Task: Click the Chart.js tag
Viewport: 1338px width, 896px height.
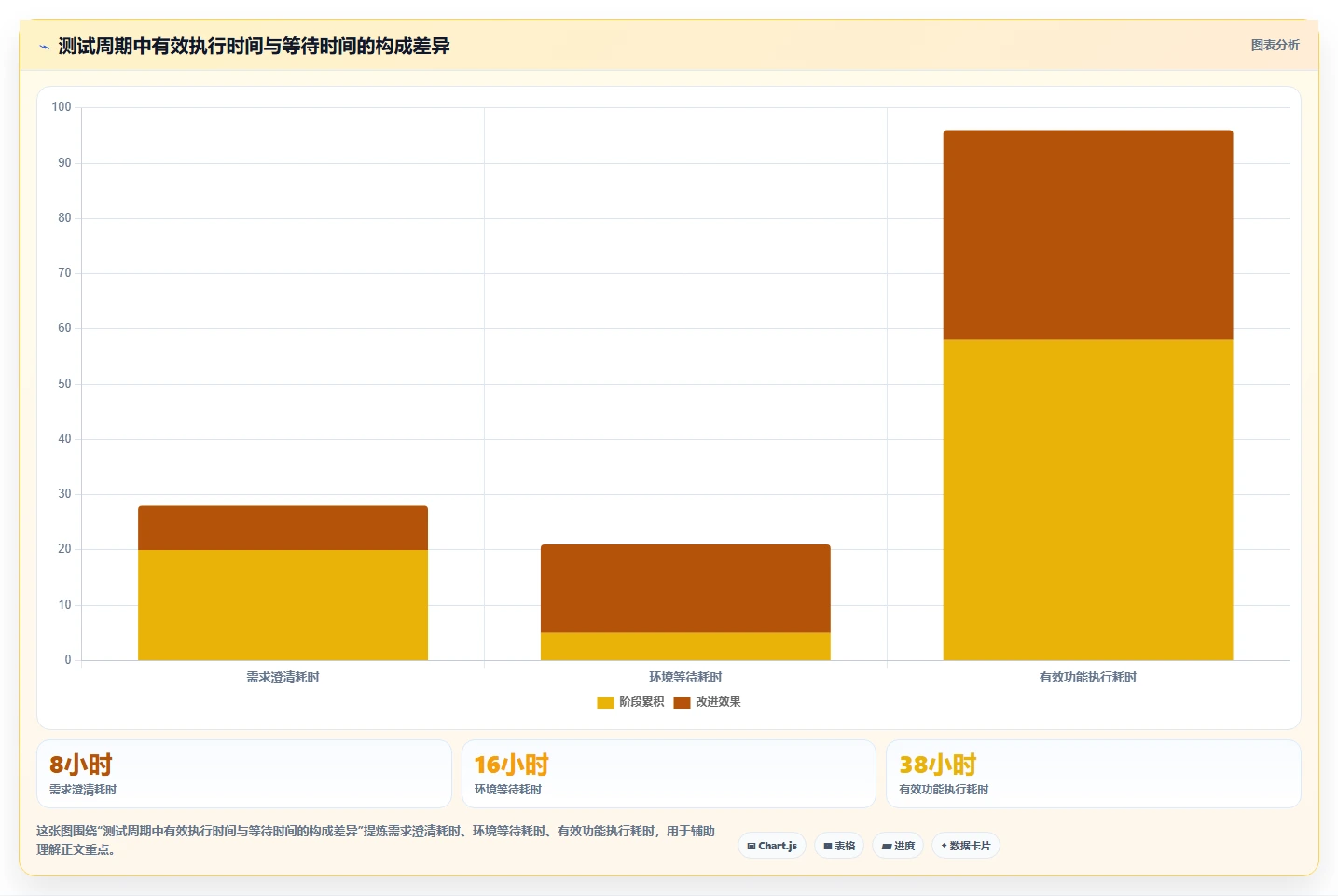Action: (x=772, y=846)
